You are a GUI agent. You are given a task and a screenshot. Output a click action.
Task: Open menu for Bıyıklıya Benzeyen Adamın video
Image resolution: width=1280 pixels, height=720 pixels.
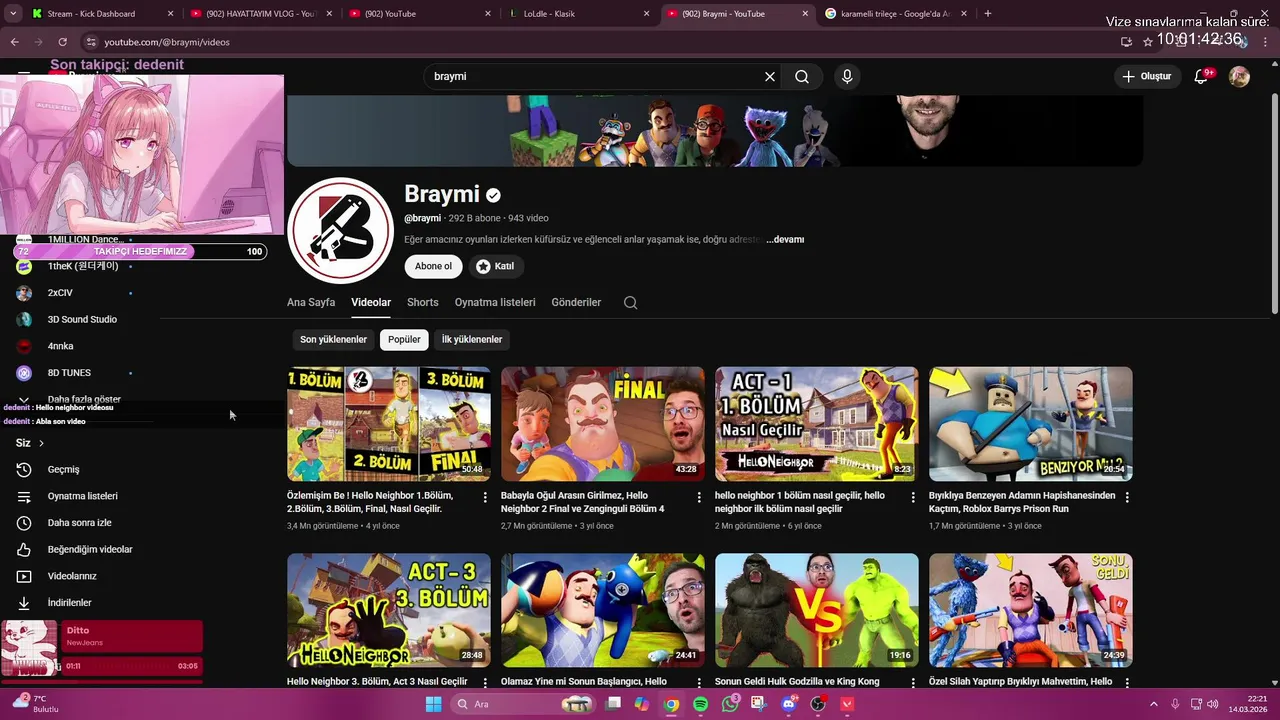pos(1127,497)
